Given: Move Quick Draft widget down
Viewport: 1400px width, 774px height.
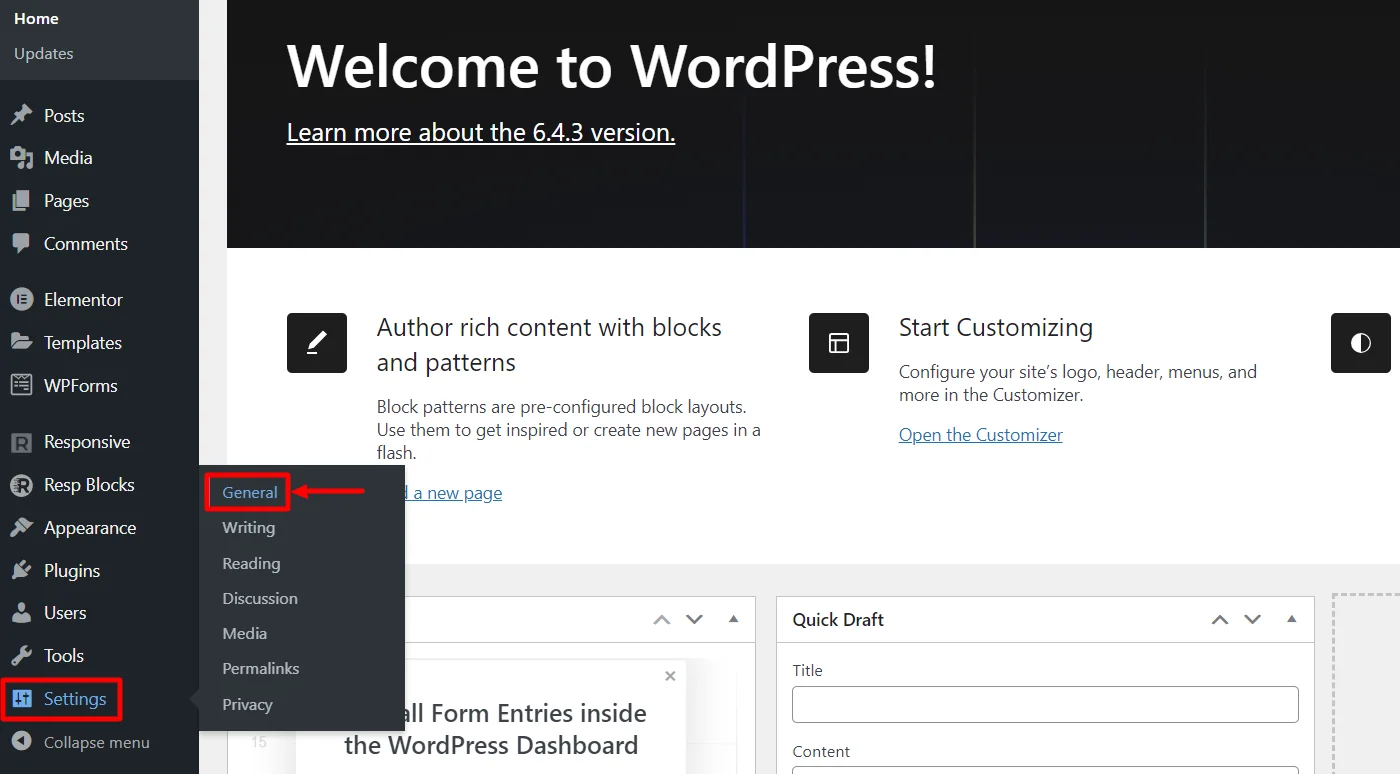Looking at the screenshot, I should point(1253,620).
